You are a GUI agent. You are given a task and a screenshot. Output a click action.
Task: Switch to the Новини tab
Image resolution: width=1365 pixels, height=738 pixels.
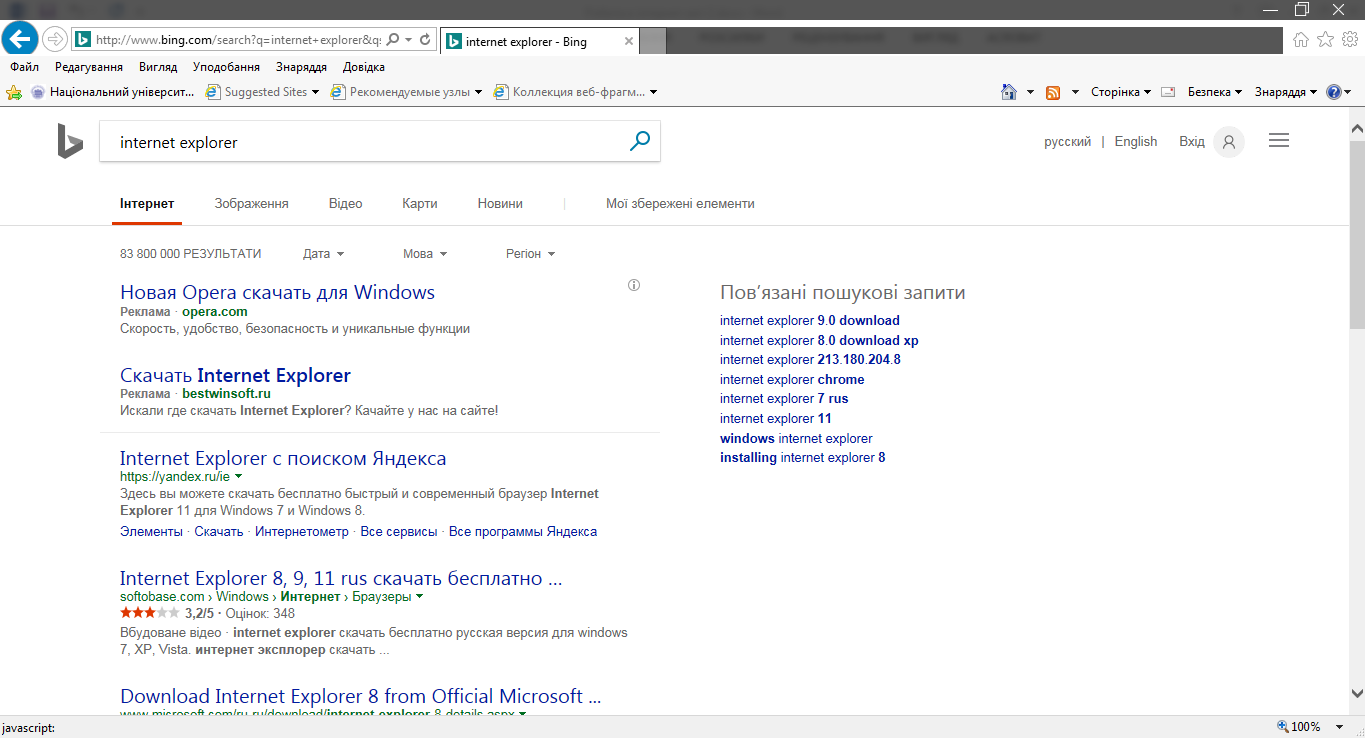tap(500, 203)
